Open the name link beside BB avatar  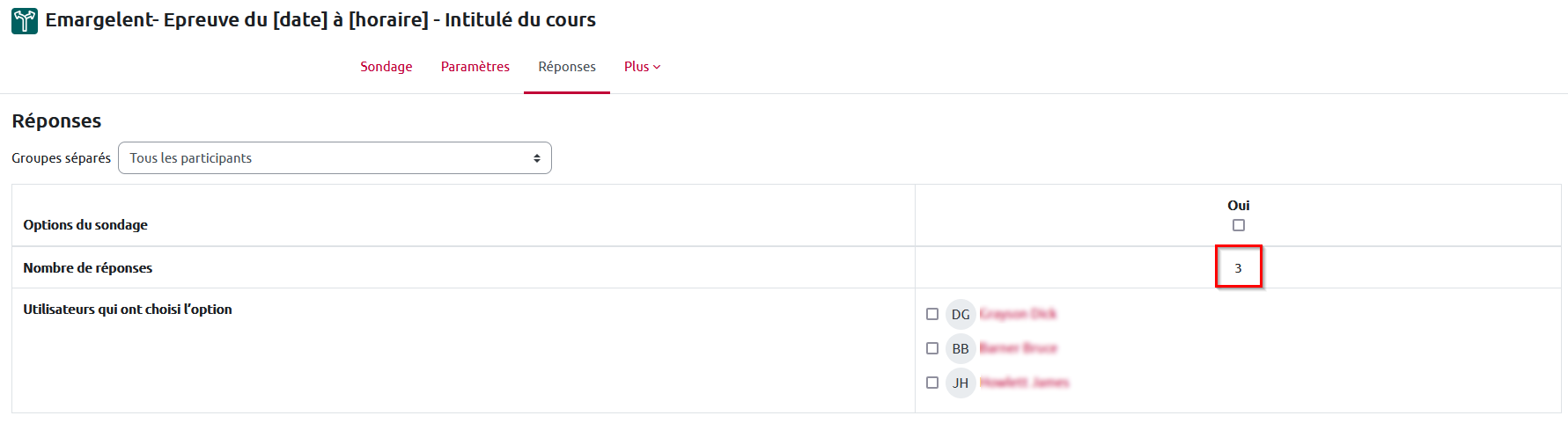click(x=1018, y=348)
